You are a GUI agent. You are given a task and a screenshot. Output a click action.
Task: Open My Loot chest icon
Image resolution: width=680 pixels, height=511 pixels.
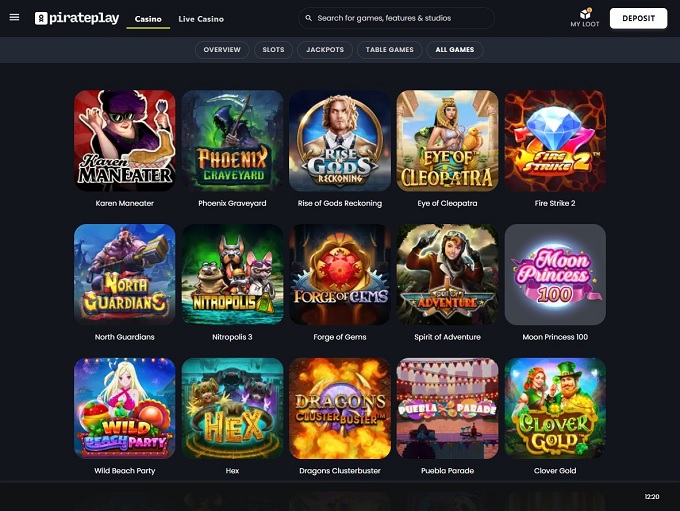coord(585,13)
